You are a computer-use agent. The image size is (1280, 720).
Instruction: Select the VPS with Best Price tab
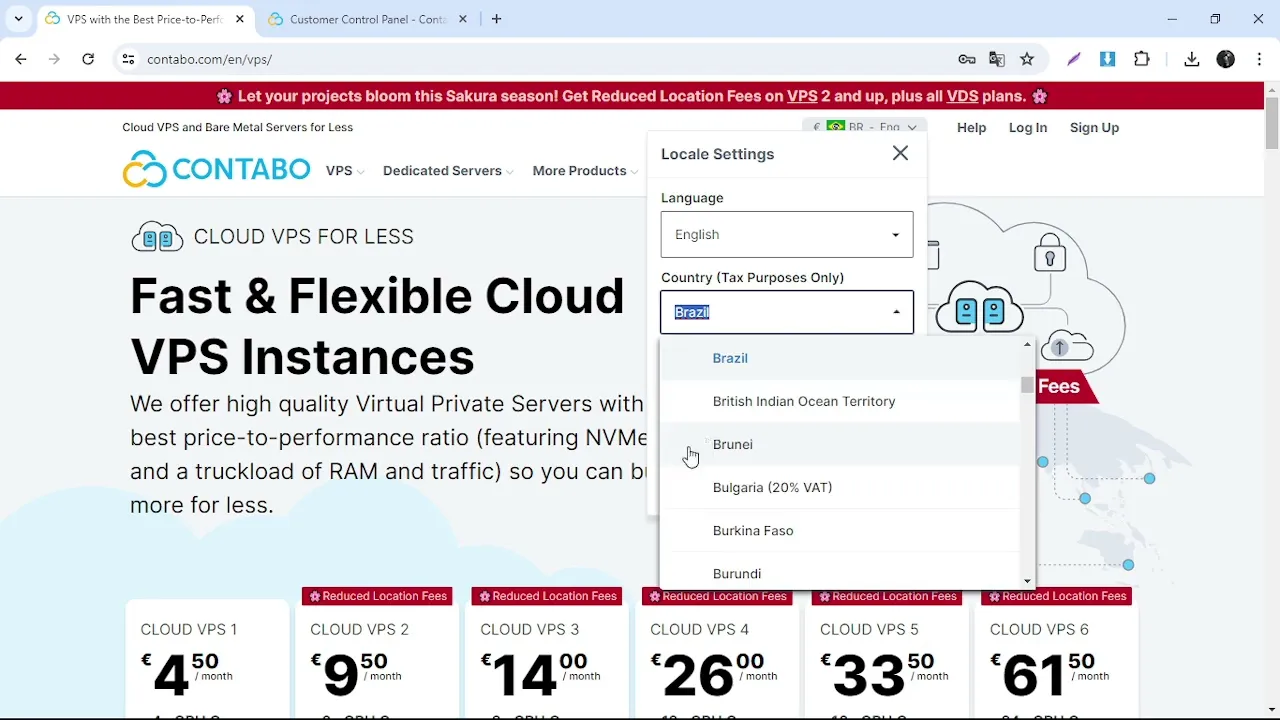tap(144, 19)
